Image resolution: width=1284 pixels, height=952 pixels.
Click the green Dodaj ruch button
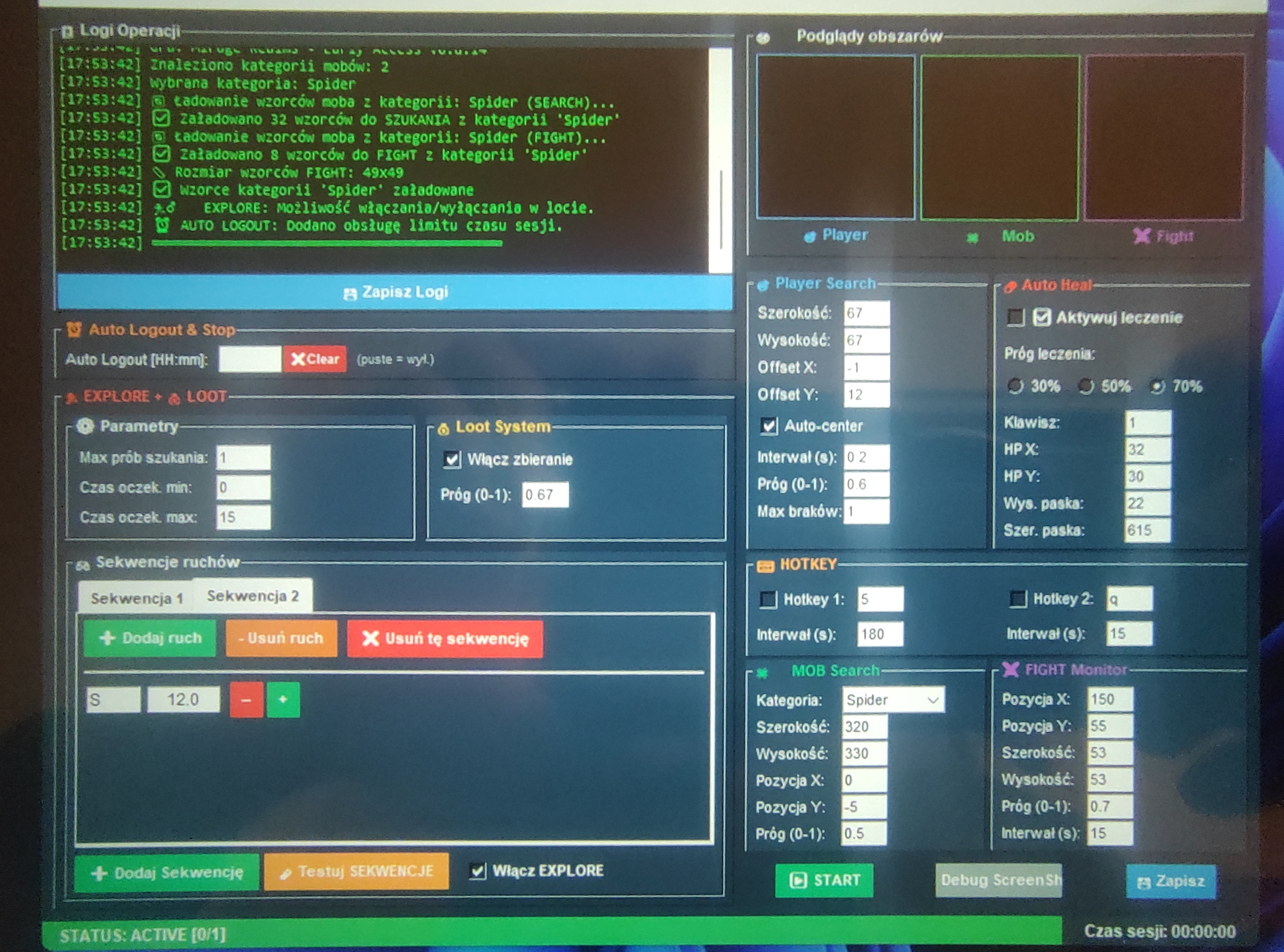(150, 638)
